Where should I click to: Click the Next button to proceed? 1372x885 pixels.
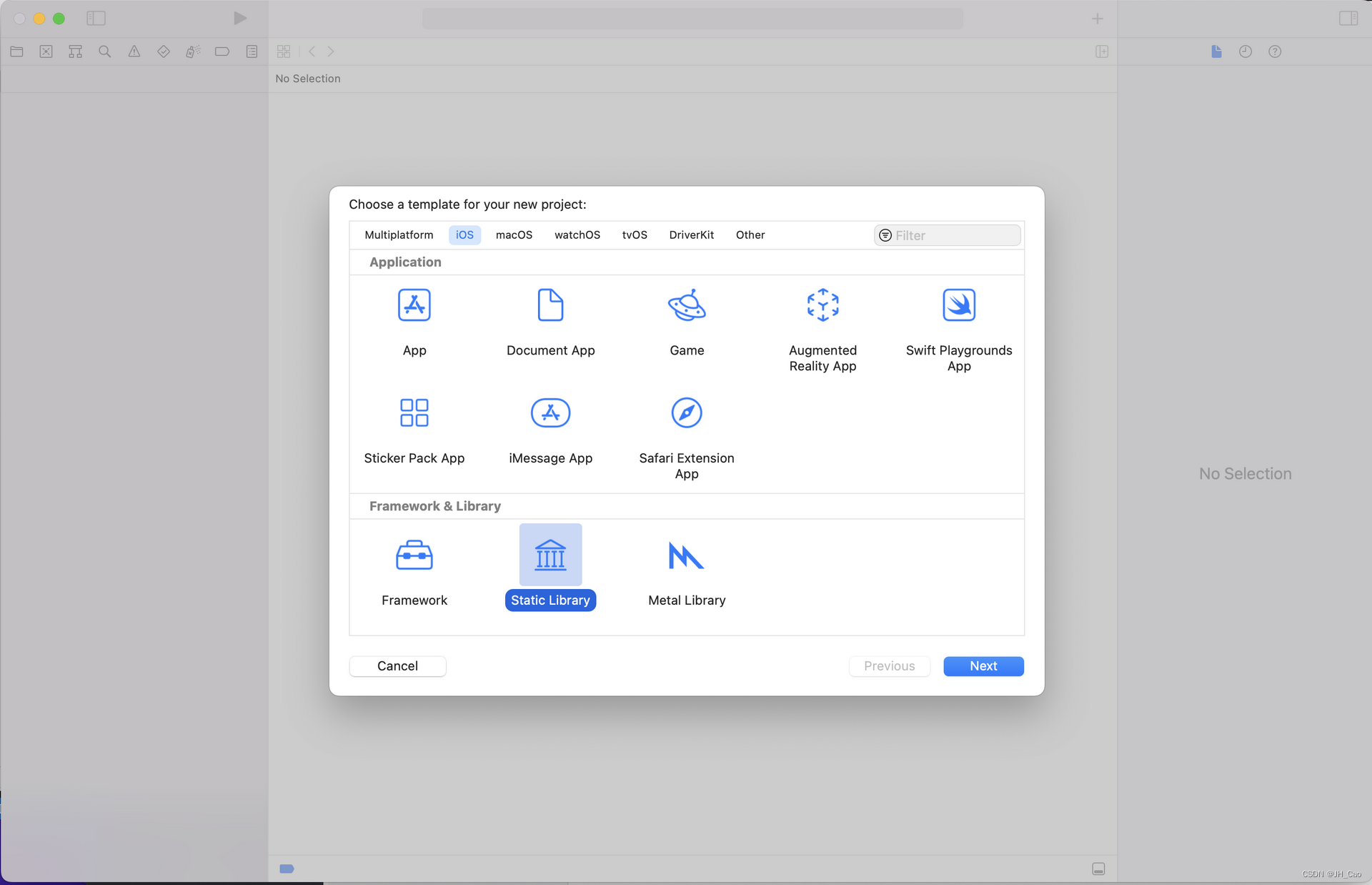coord(983,665)
